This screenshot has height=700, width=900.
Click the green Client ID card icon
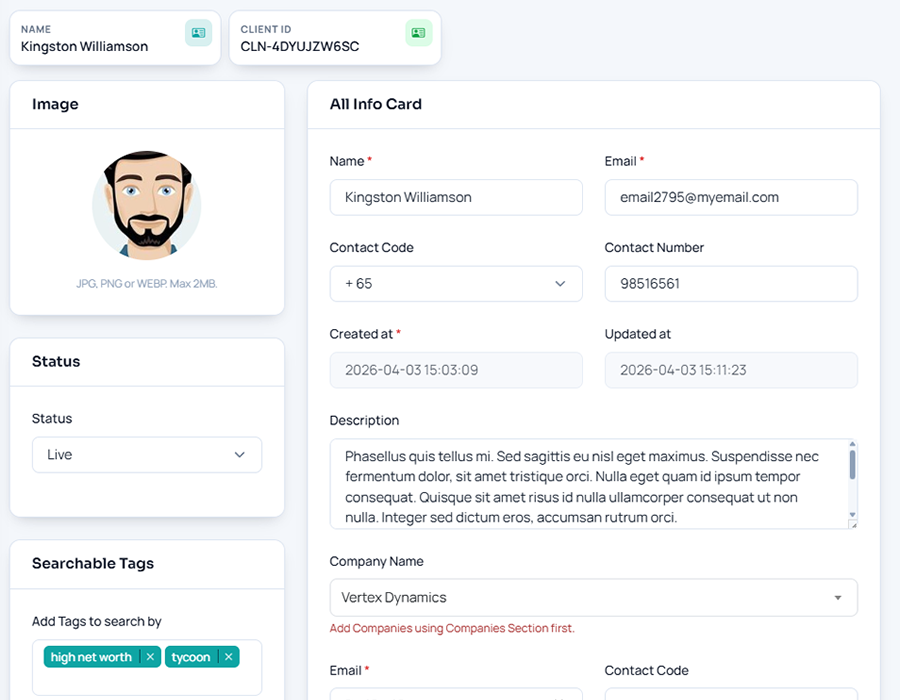coord(418,33)
